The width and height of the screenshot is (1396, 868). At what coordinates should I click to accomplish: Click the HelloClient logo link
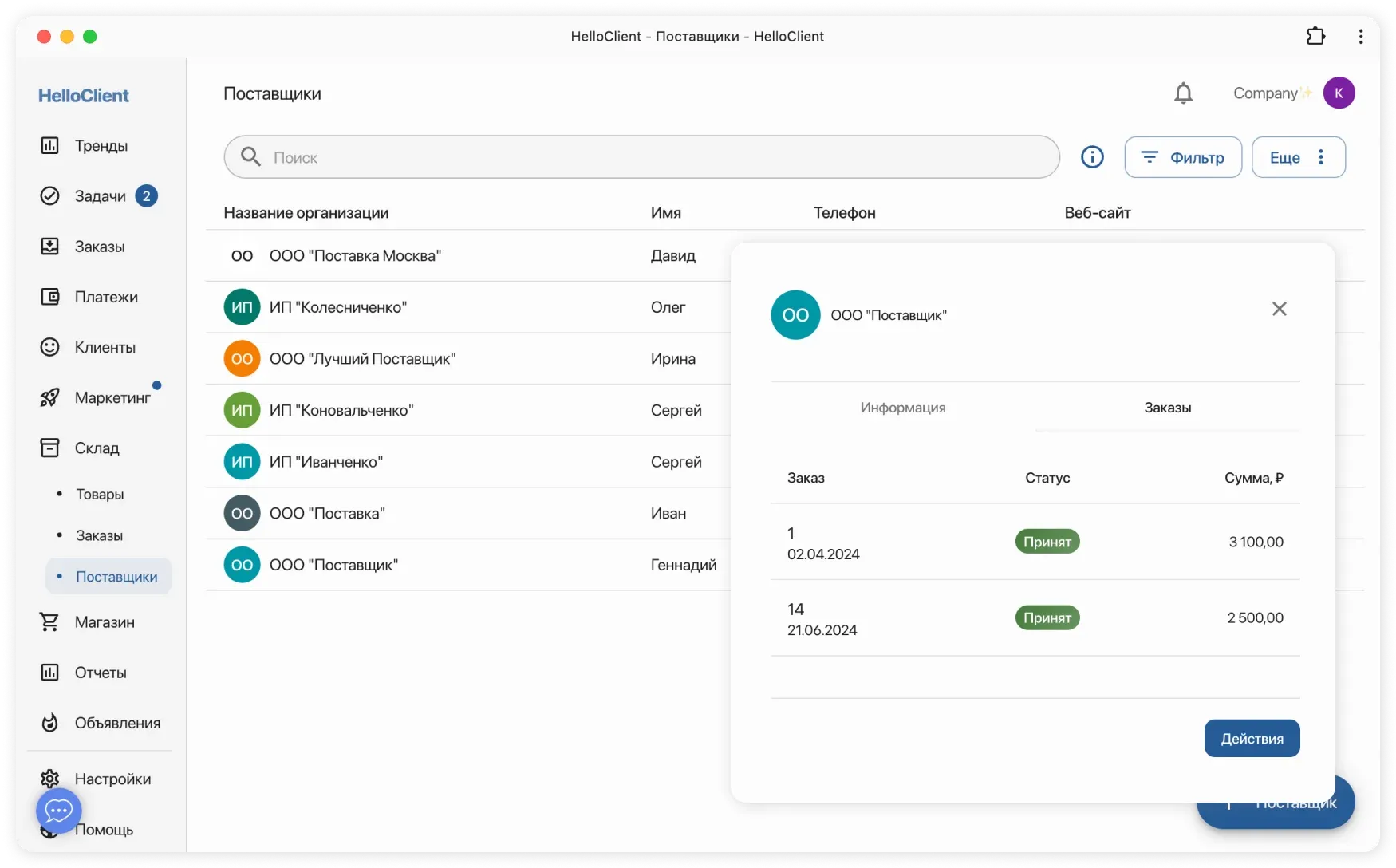[83, 96]
